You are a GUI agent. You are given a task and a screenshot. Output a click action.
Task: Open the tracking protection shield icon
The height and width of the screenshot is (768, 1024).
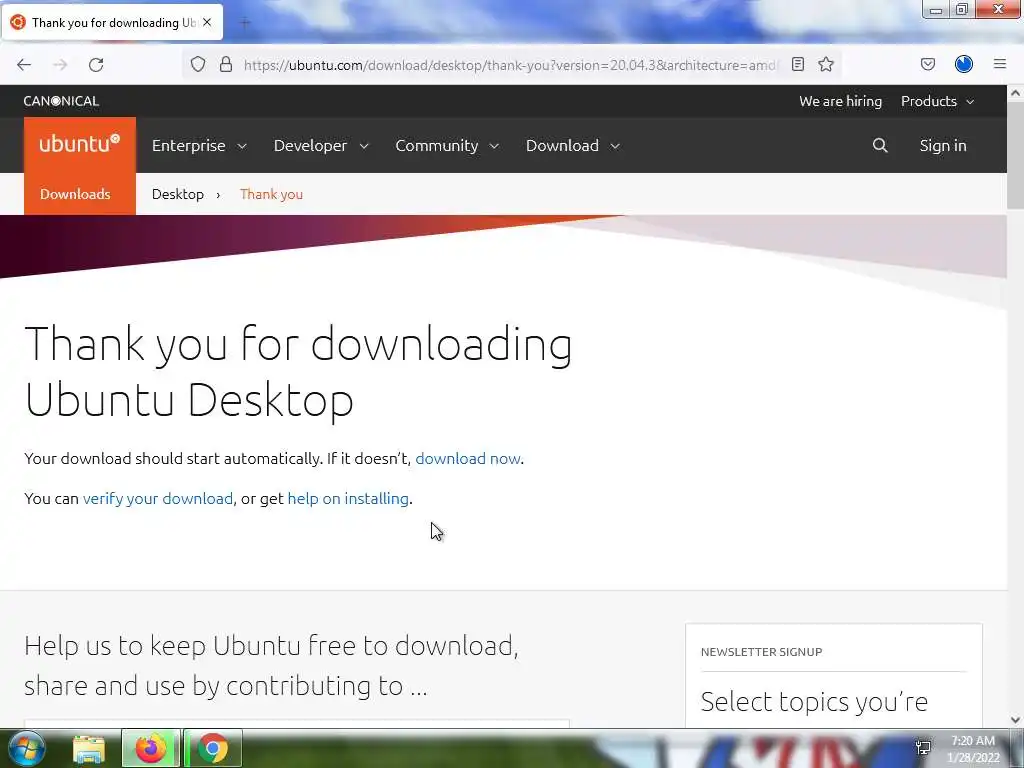[x=198, y=64]
